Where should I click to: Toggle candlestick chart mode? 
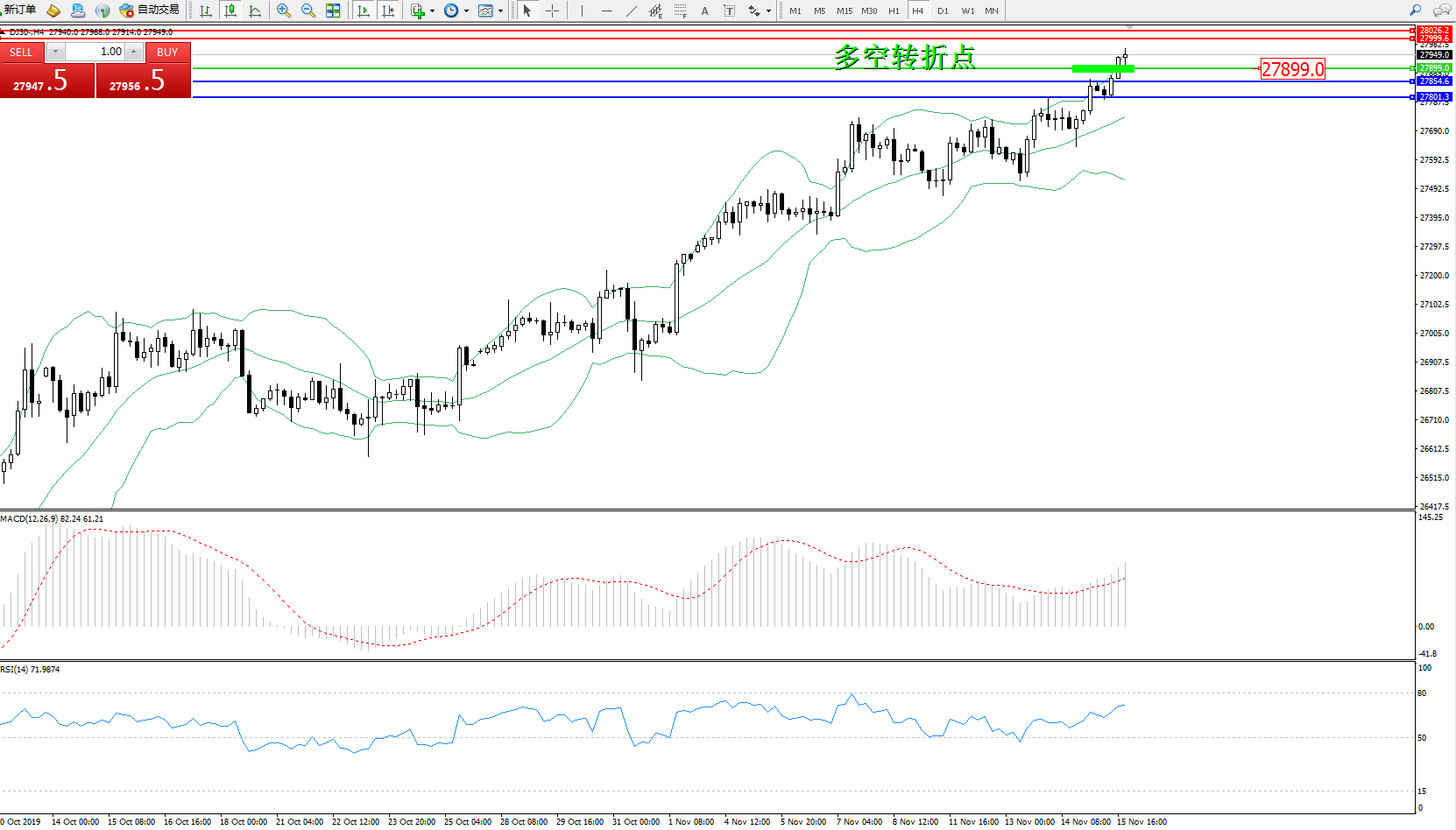pyautogui.click(x=230, y=11)
